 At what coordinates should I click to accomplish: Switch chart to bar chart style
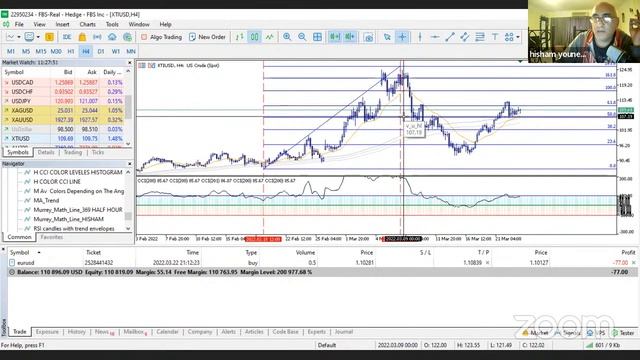point(239,37)
